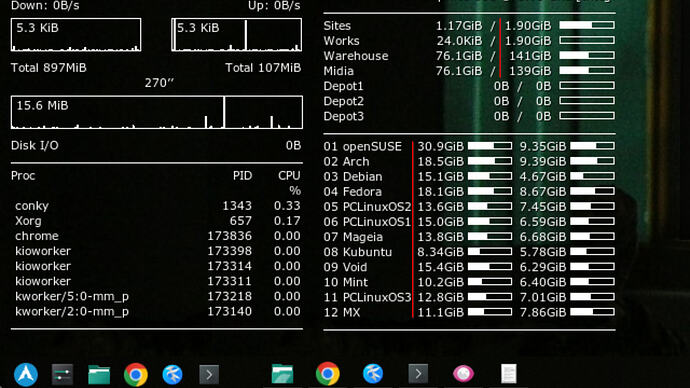Open the system settings sliders icon
Image resolution: width=690 pixels, height=388 pixels.
coord(62,375)
